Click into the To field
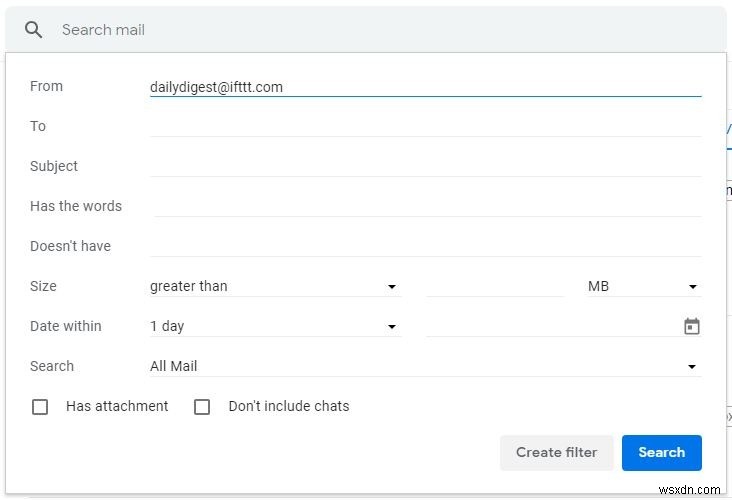732x500 pixels. coord(425,126)
